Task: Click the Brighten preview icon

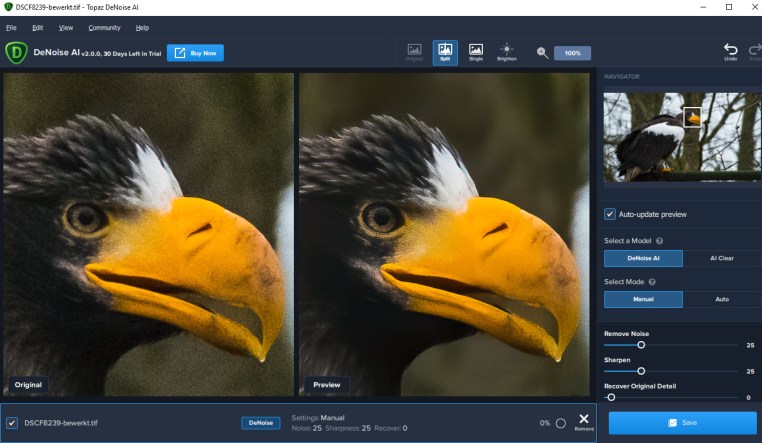Action: click(507, 52)
